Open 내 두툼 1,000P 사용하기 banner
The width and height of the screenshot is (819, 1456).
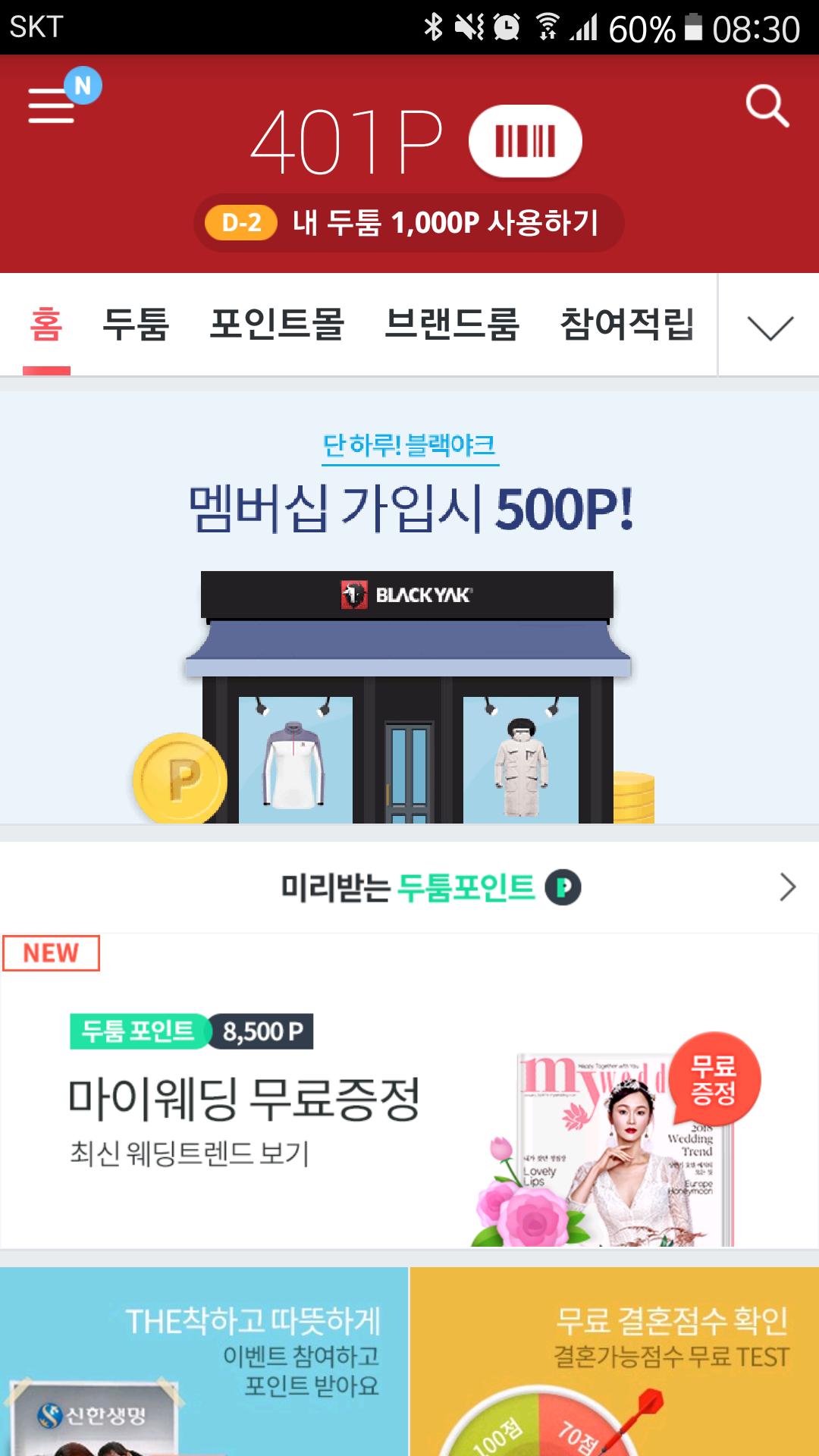409,223
